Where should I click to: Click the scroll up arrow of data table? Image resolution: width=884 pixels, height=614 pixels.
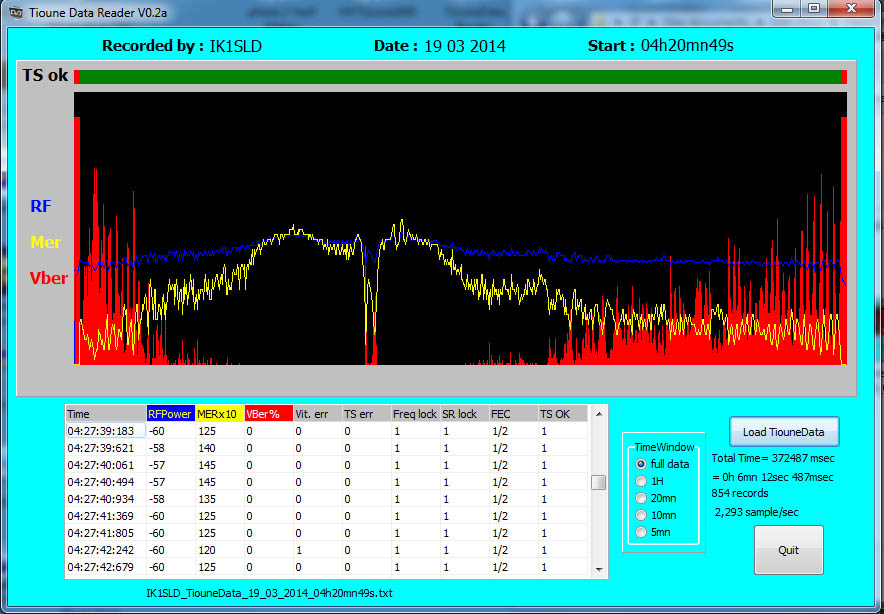[599, 413]
